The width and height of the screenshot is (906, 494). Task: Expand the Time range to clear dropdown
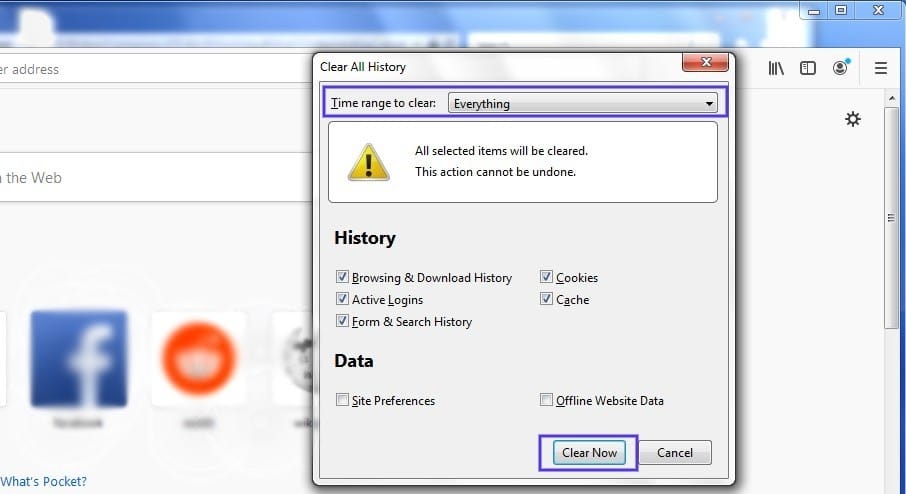583,103
